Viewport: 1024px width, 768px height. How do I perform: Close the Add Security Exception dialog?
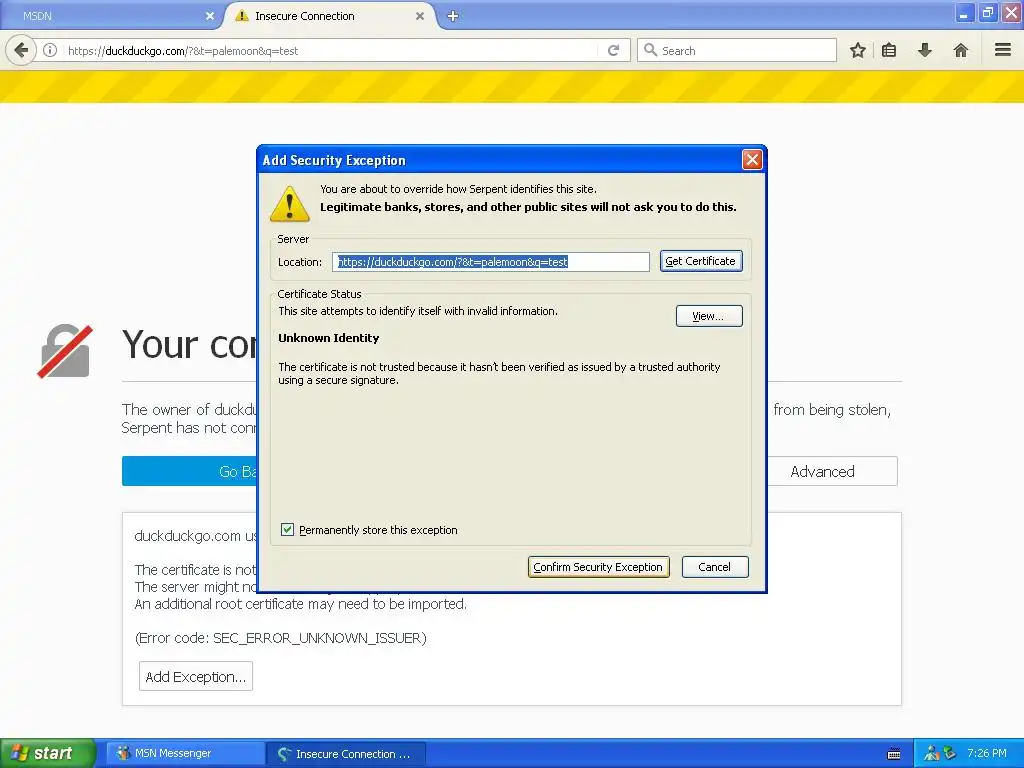[x=752, y=159]
